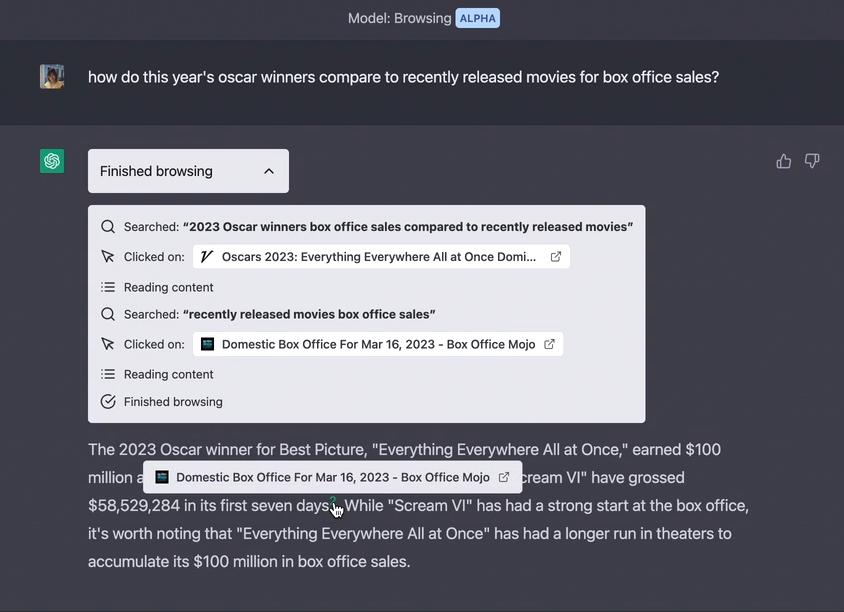The height and width of the screenshot is (612, 844).
Task: Open the Oscars 2023 Everything Everywhere link
Action: pos(379,257)
